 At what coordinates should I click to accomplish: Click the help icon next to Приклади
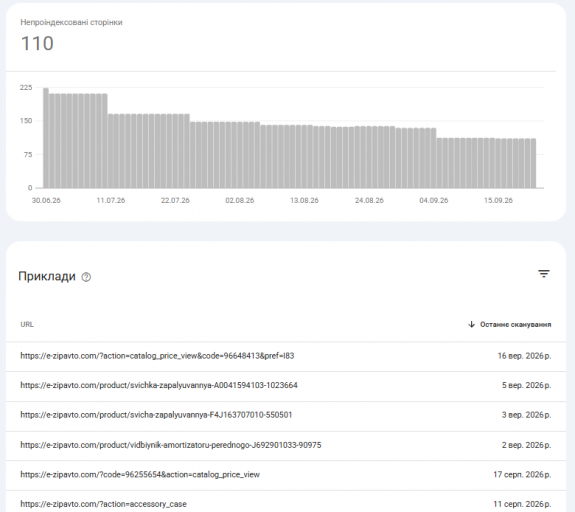coord(86,277)
